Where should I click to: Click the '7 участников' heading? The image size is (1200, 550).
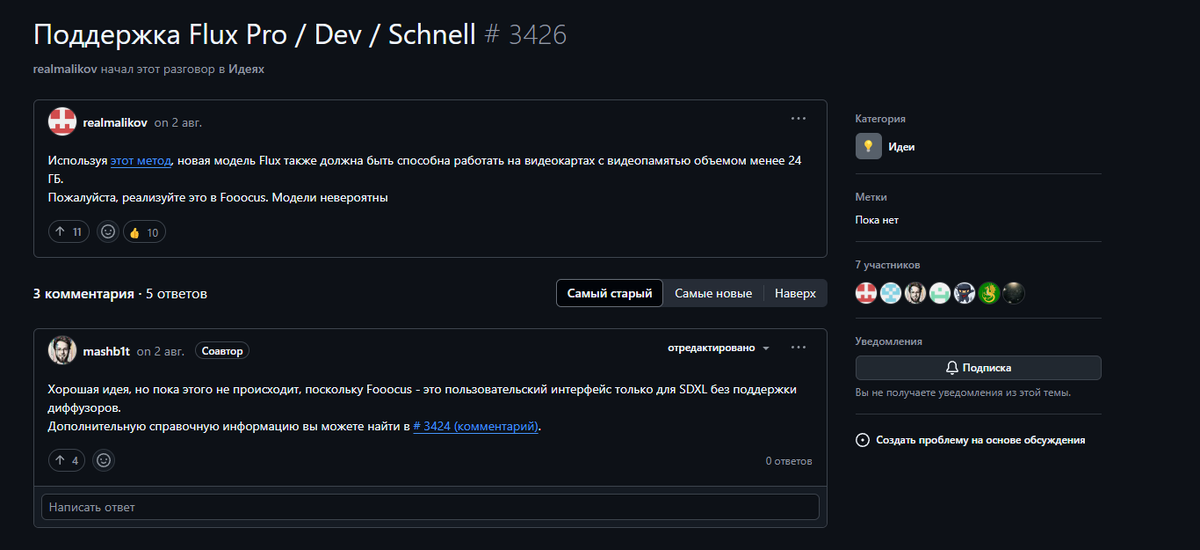click(888, 265)
